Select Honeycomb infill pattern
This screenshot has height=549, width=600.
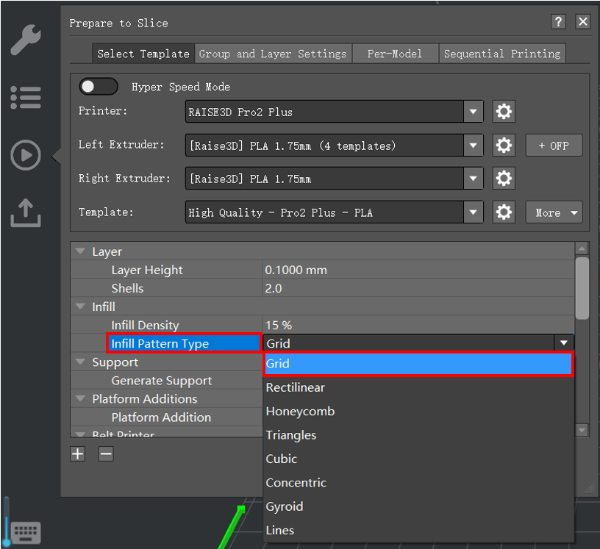(x=300, y=411)
